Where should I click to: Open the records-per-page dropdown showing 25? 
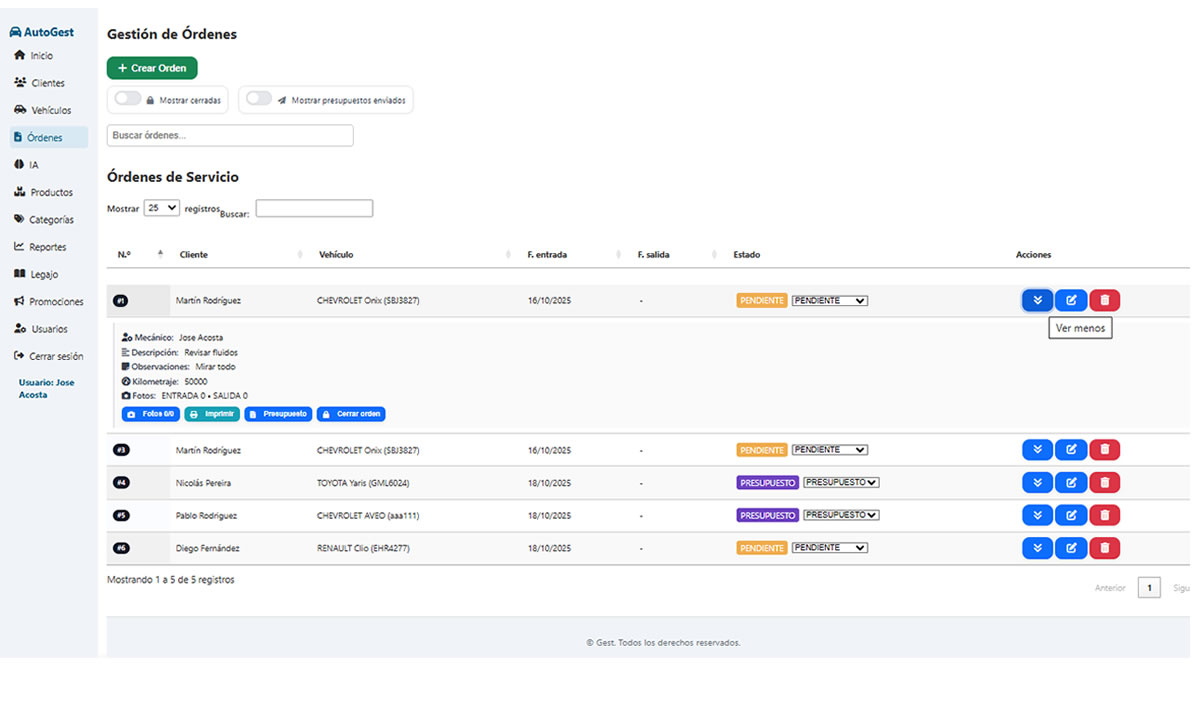(x=161, y=208)
